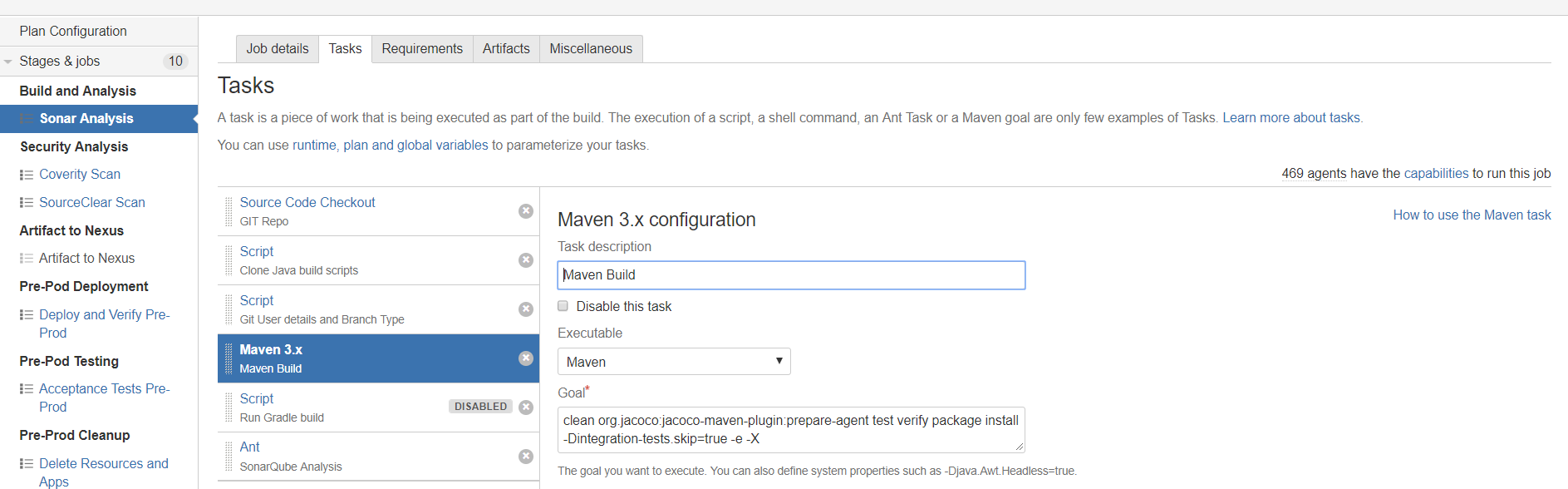
Task: Check the Disable this task checkbox
Action: pyautogui.click(x=563, y=306)
